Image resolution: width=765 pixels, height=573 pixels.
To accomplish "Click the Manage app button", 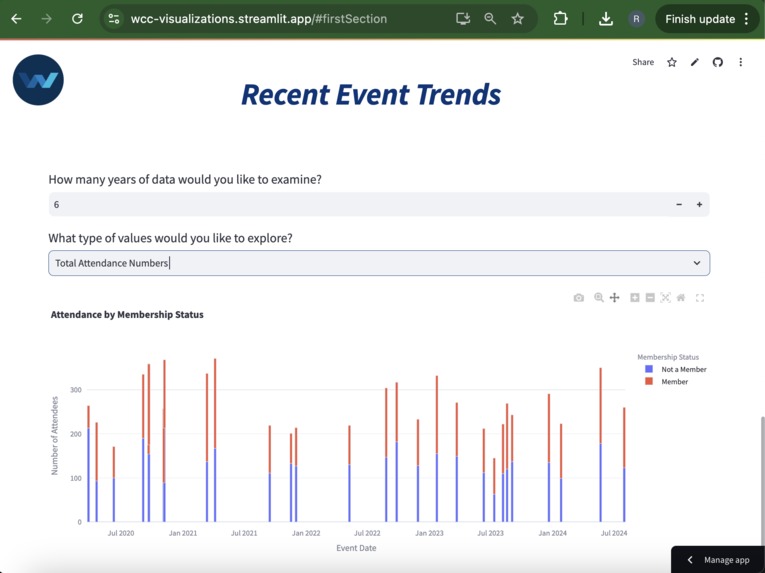I will (x=718, y=560).
